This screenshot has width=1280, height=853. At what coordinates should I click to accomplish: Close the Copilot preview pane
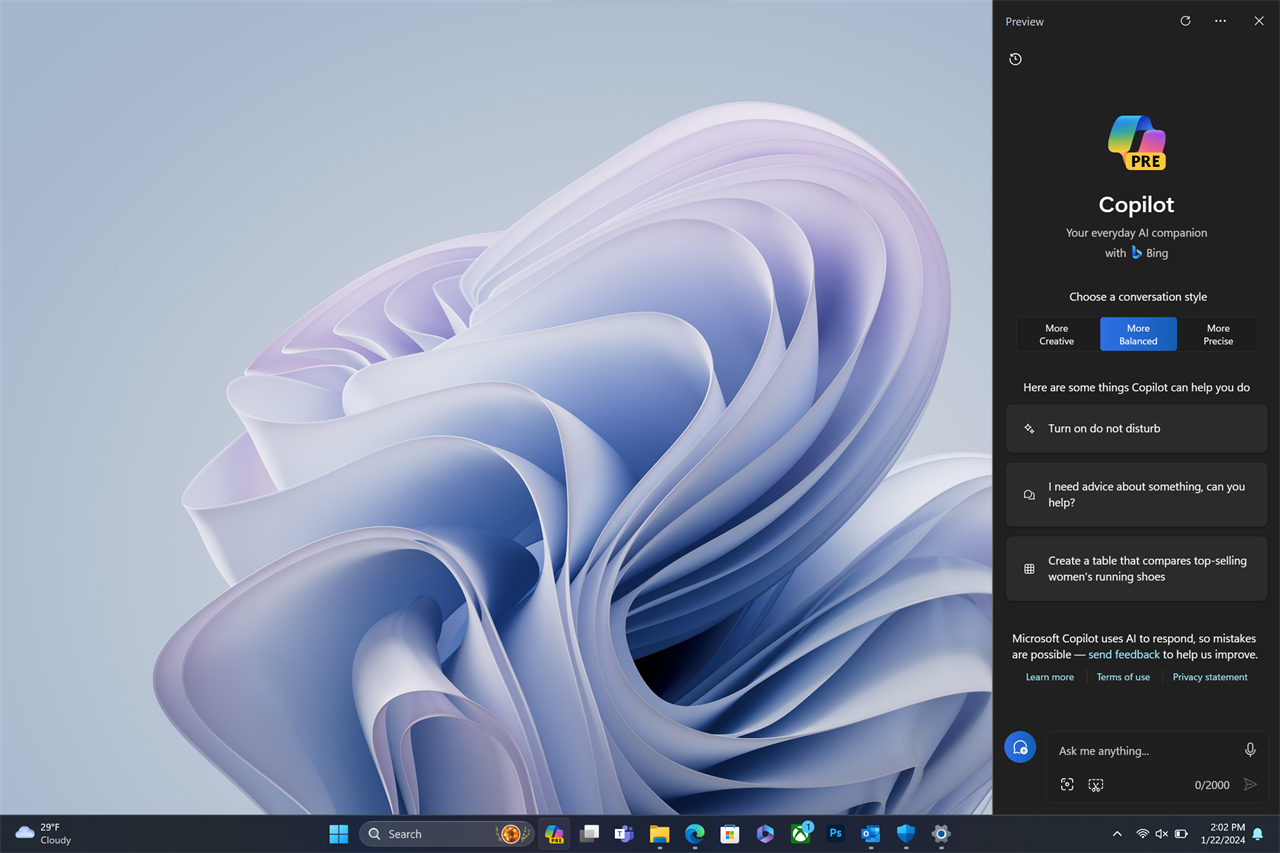click(x=1259, y=21)
